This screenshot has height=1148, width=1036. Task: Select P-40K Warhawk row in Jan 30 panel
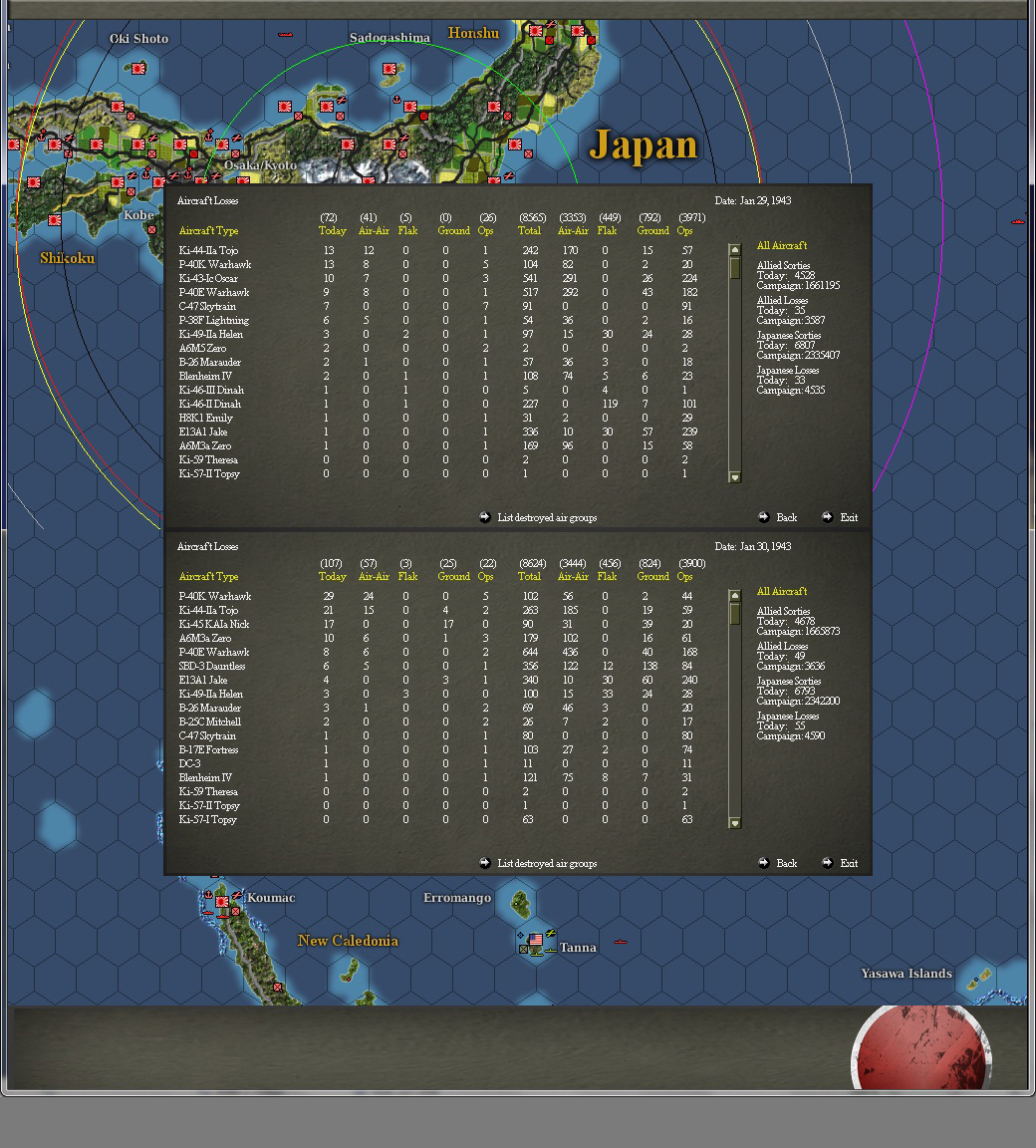[x=439, y=596]
